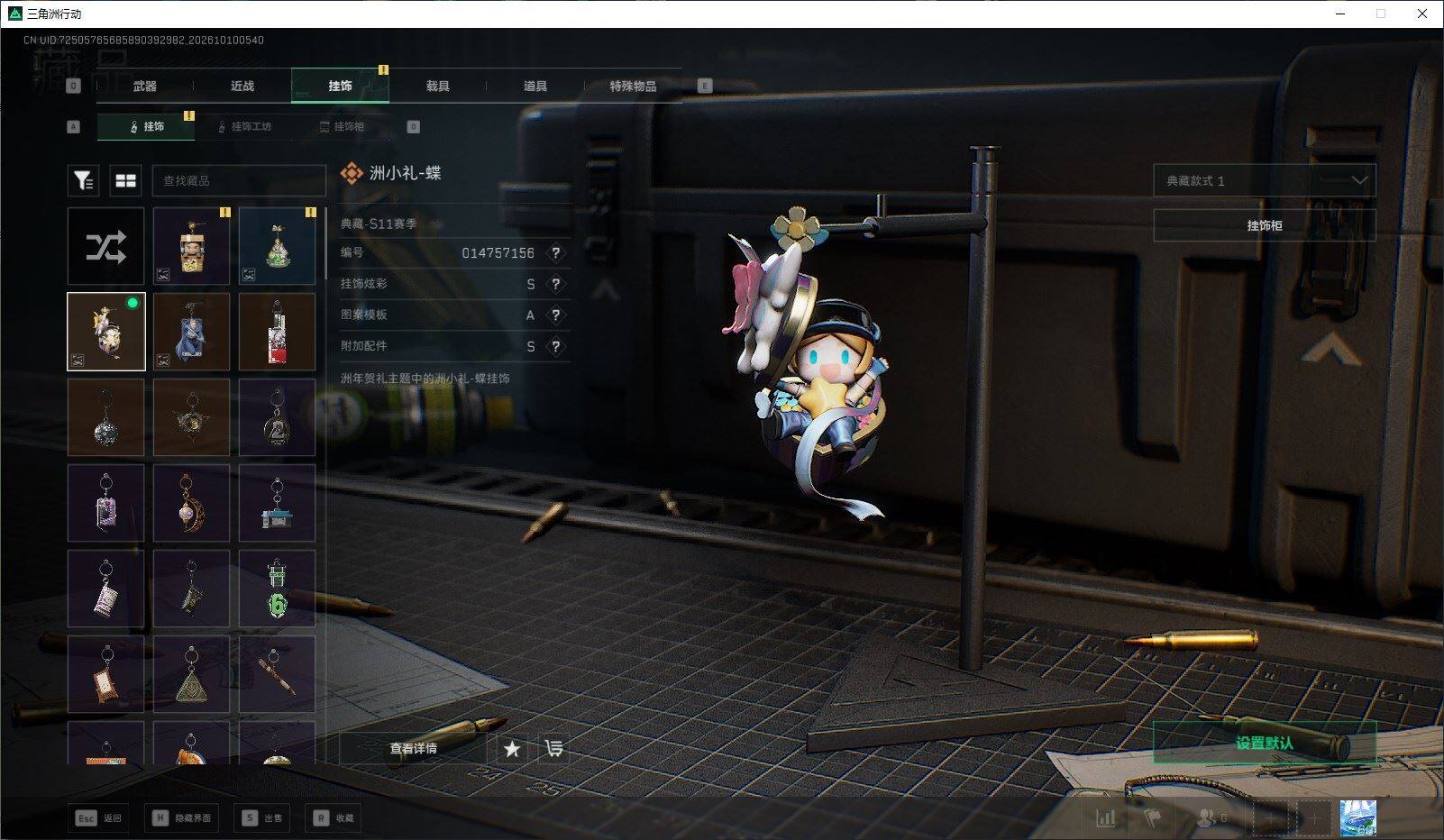The image size is (1444, 840).
Task: Open the 挂饰工坊 sub-tab
Action: 243,126
